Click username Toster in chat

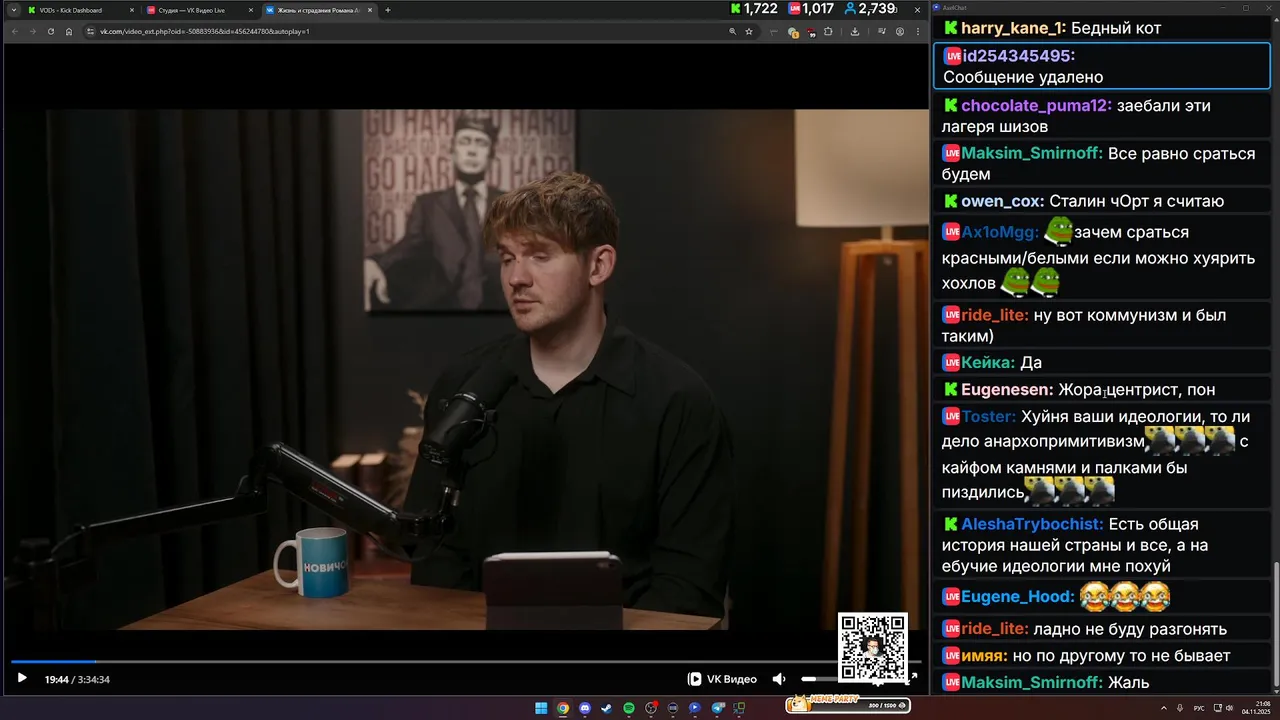989,416
